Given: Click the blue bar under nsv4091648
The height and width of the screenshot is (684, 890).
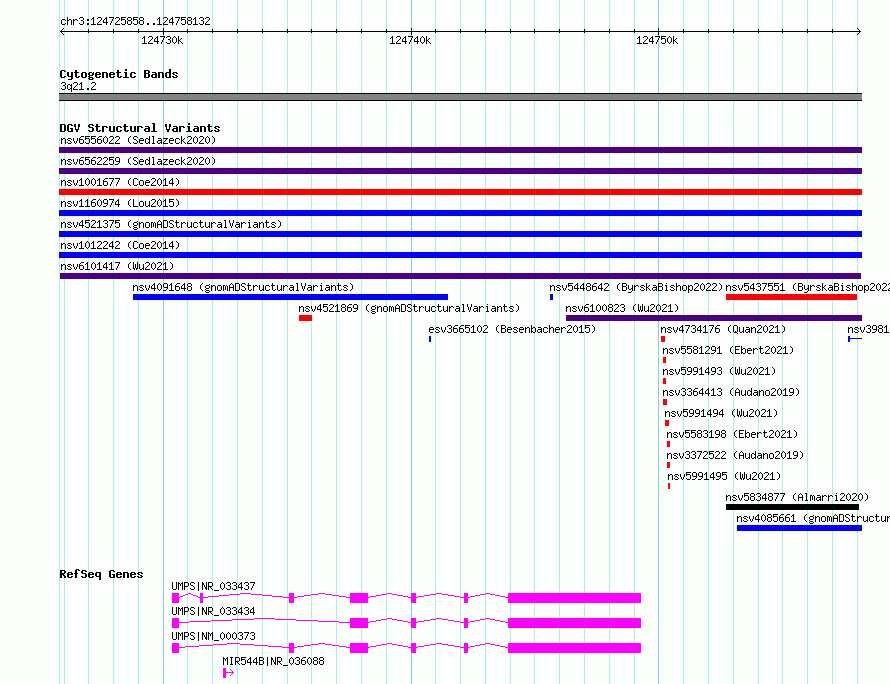Looking at the screenshot, I should (290, 297).
